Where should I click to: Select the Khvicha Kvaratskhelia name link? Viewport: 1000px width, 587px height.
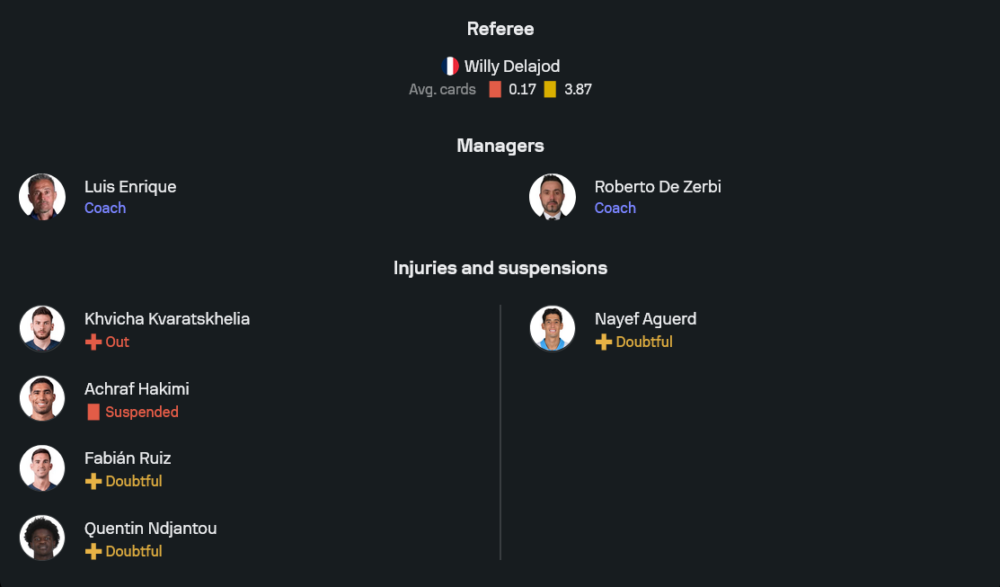click(x=167, y=319)
